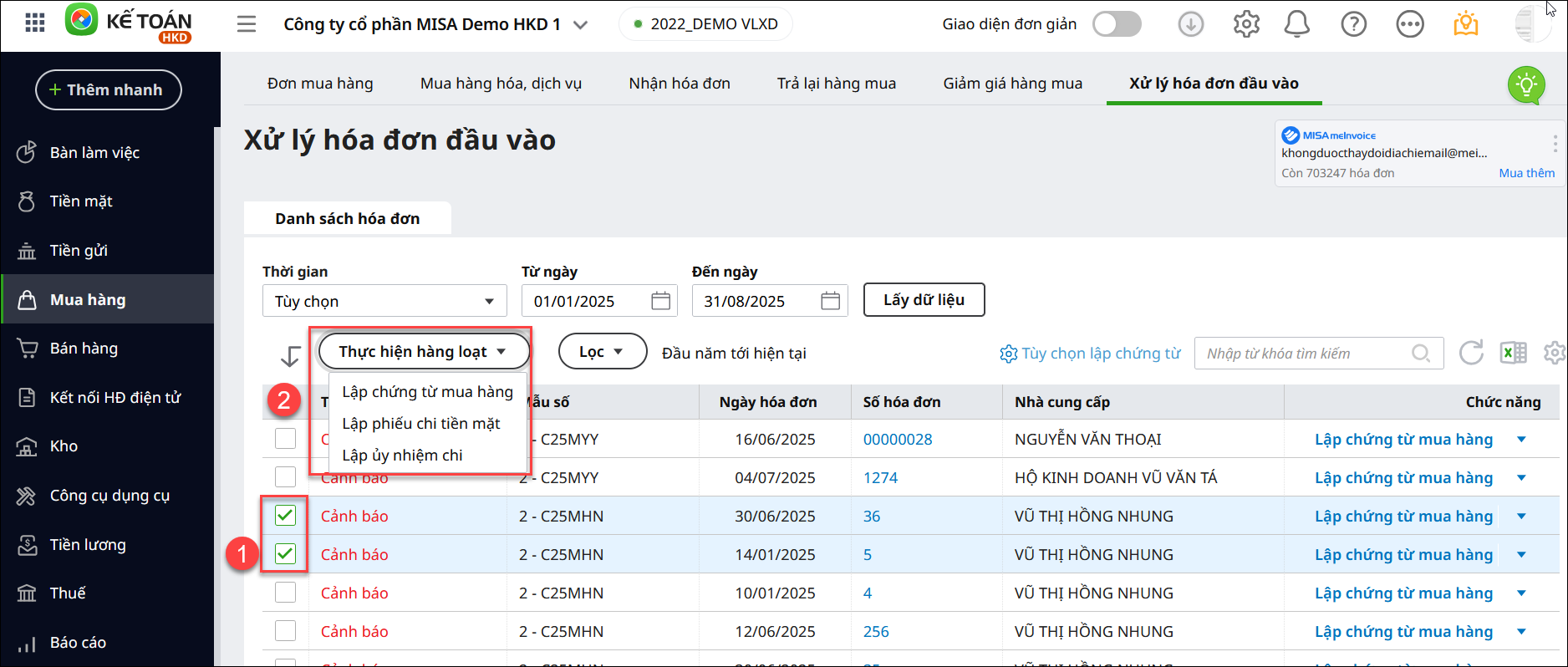
Task: Open Thuế in sidebar
Action: tap(107, 593)
